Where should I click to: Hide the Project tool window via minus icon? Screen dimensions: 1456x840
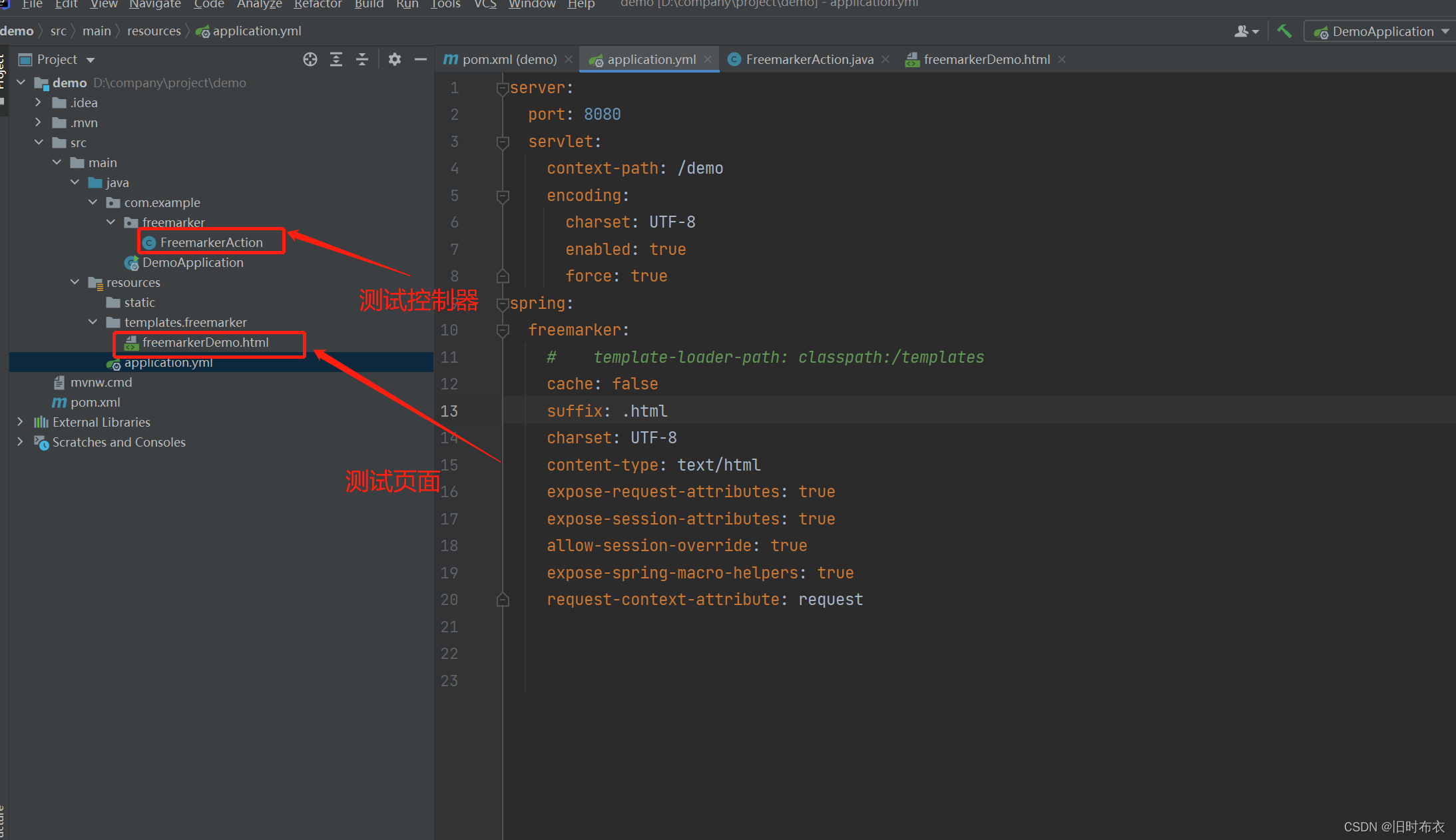point(421,59)
